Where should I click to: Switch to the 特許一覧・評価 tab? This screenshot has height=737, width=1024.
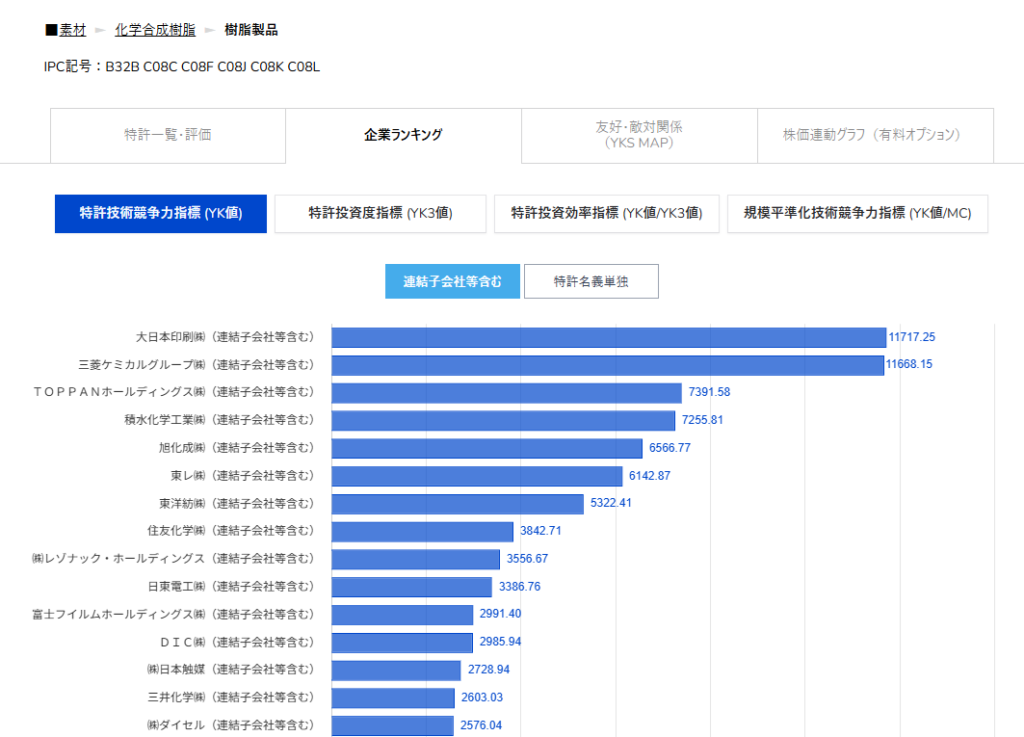[x=168, y=135]
